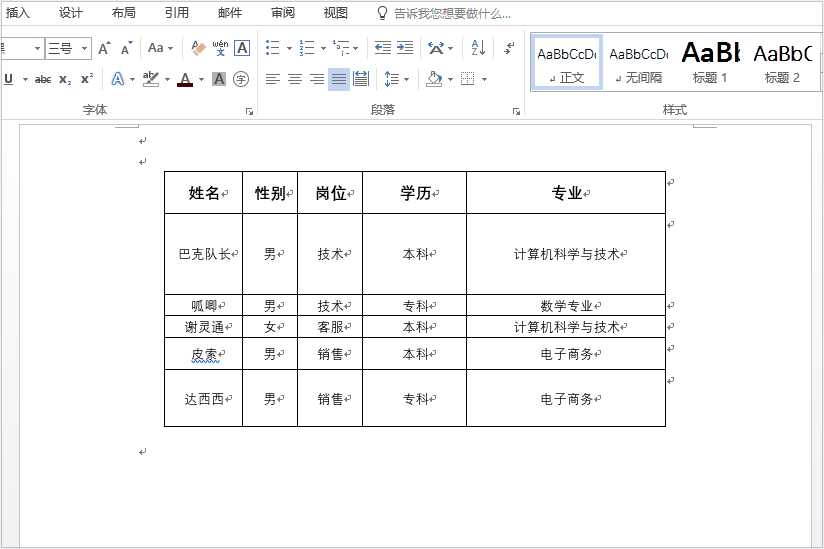Apply the 无间隔 style
Viewport: 824px width, 549px height.
(638, 63)
